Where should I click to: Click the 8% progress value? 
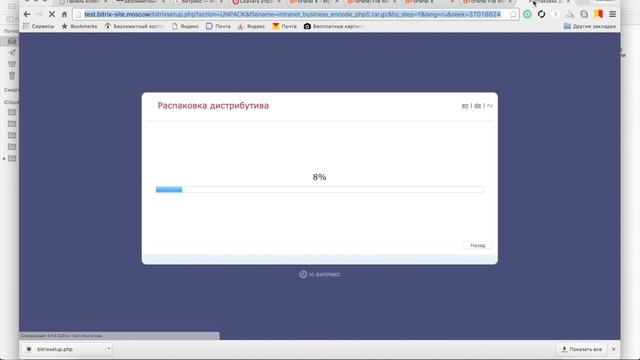[320, 177]
